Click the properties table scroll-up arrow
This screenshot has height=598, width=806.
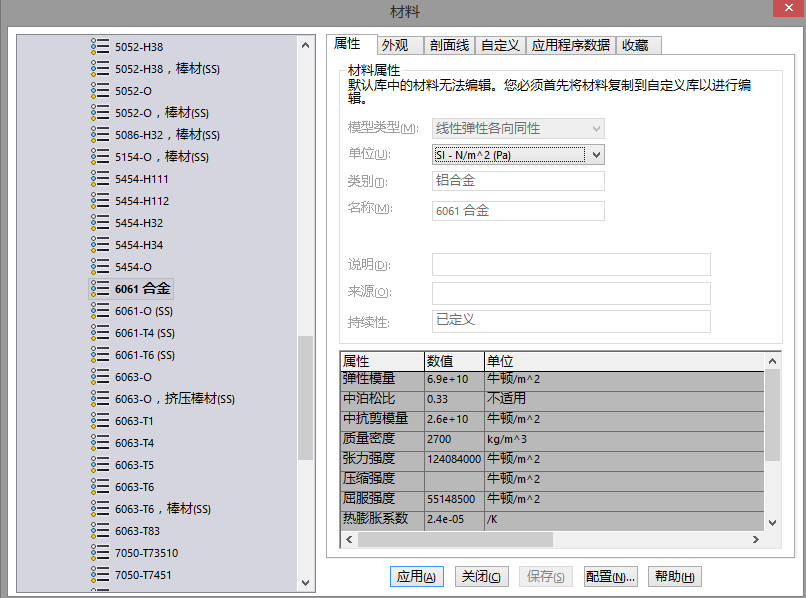(x=772, y=361)
